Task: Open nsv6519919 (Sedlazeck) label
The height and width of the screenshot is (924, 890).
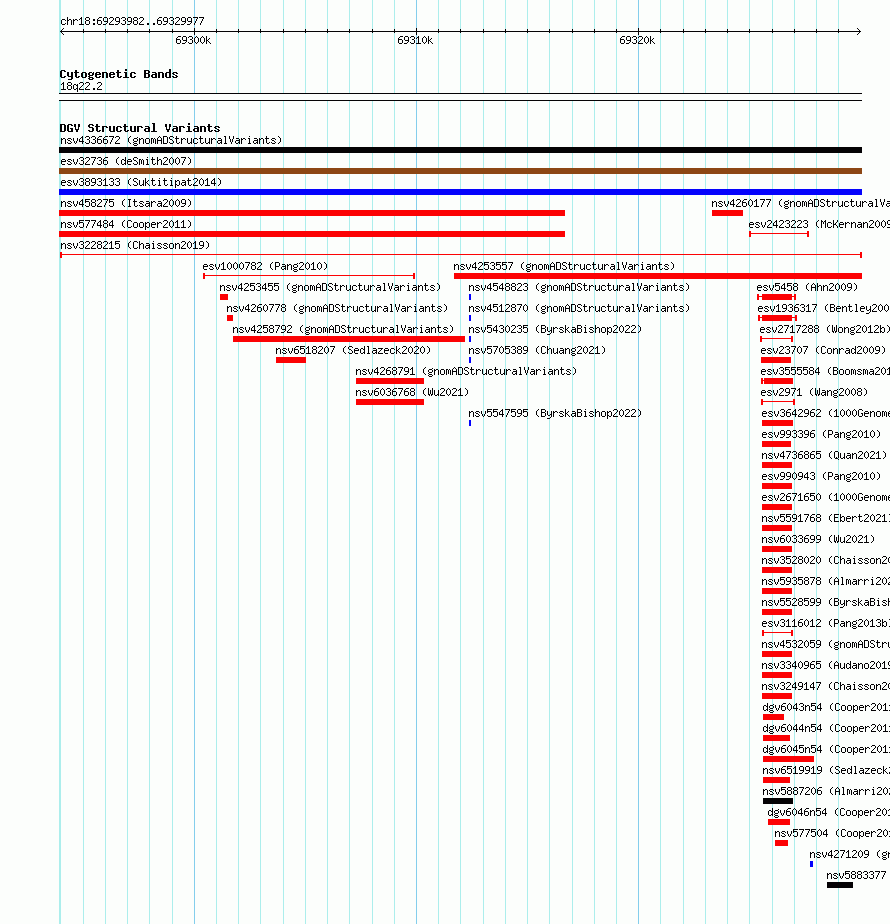Action: [826, 770]
